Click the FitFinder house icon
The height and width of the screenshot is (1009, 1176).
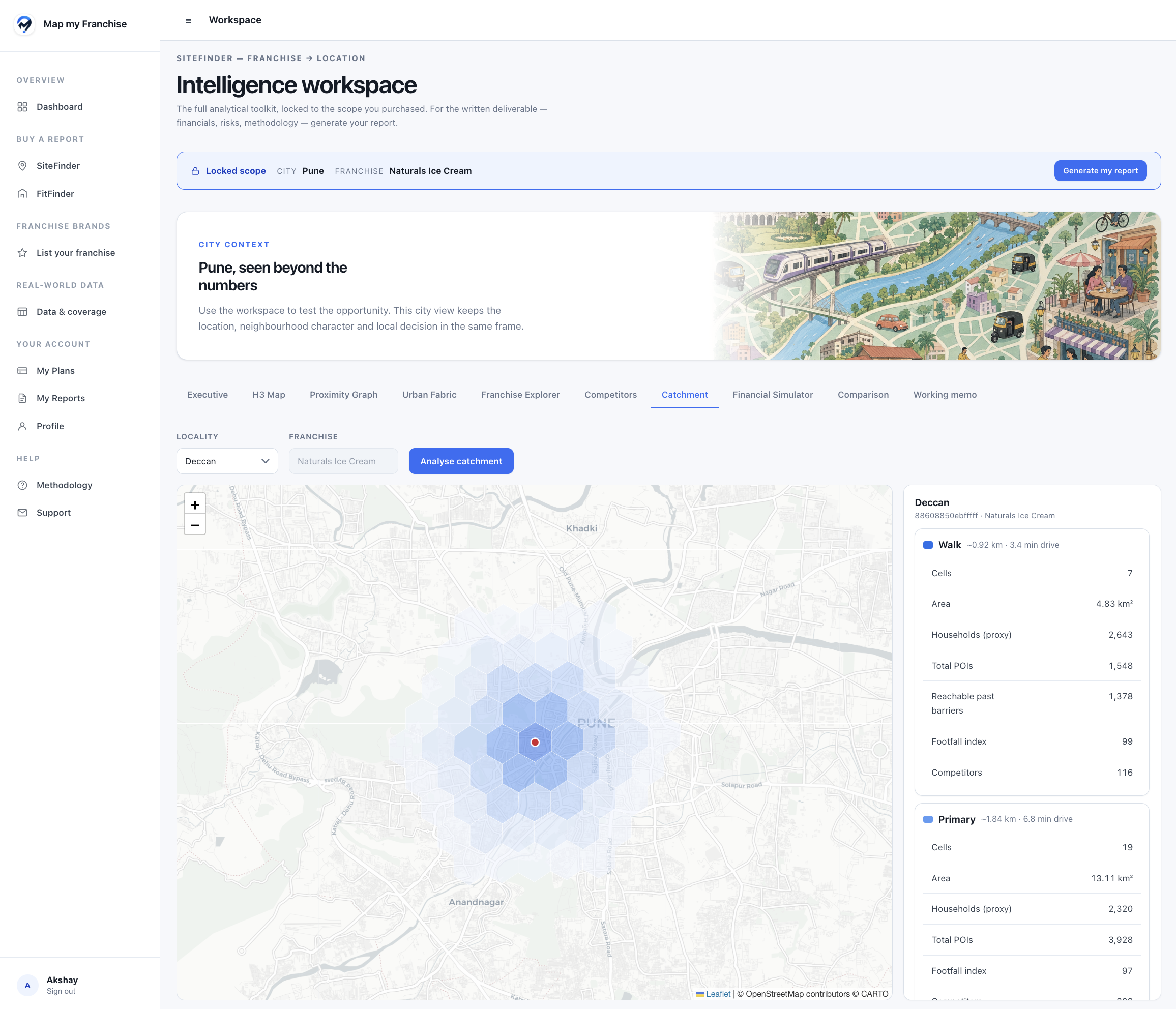click(x=22, y=194)
